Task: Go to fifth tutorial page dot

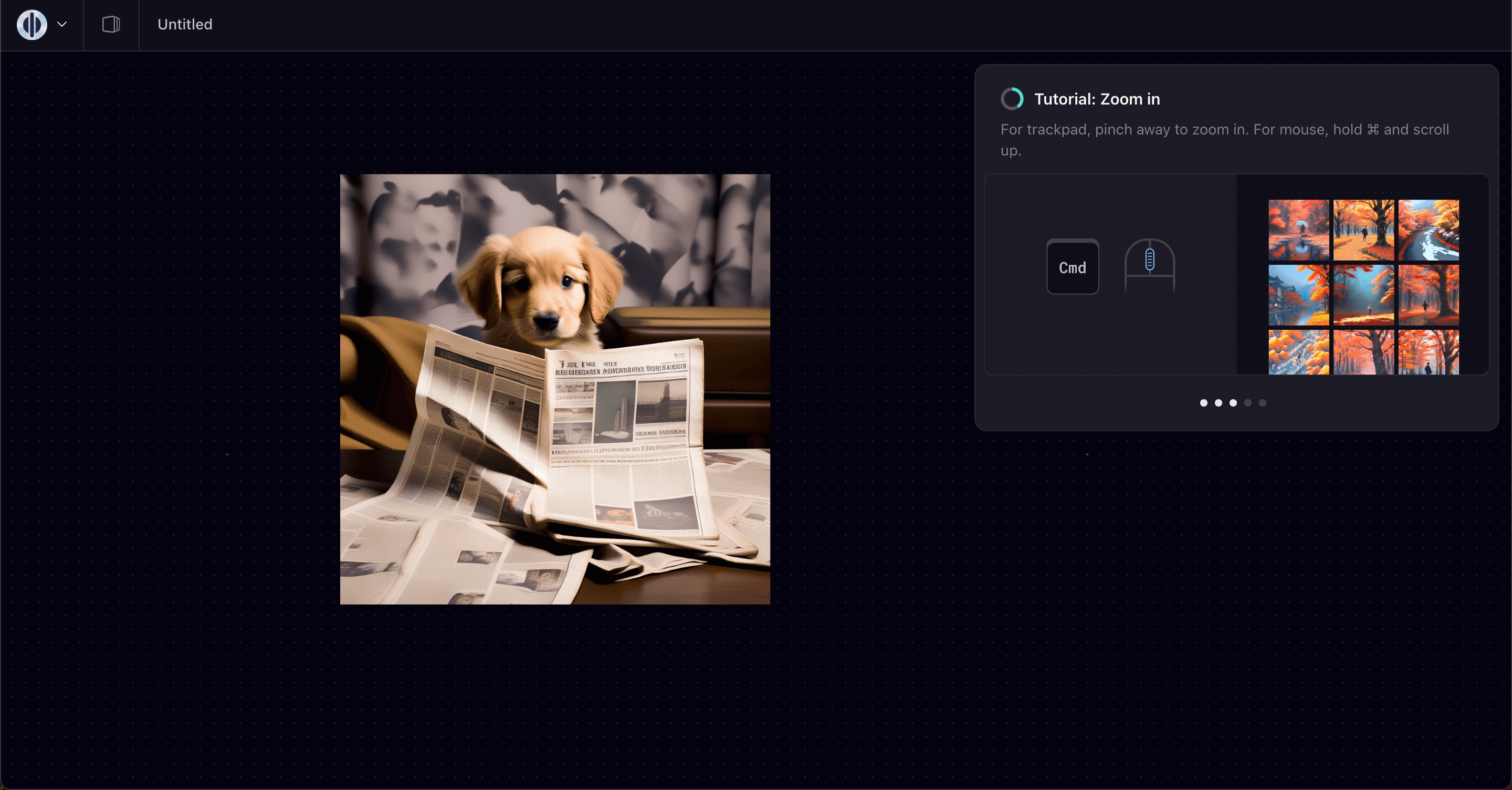Action: (1263, 403)
